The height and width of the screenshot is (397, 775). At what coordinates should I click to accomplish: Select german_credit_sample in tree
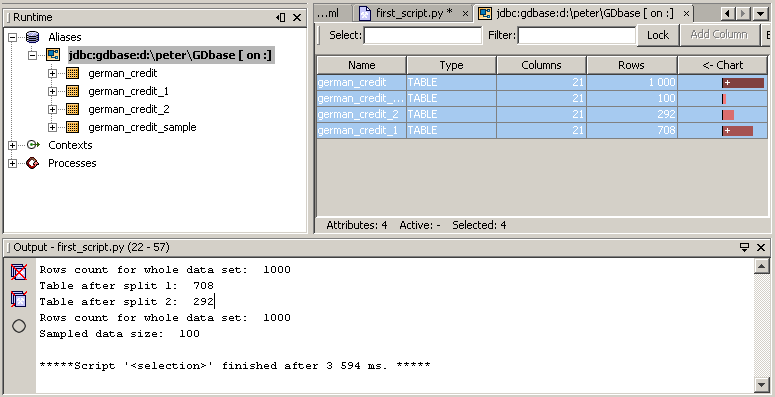(x=142, y=128)
